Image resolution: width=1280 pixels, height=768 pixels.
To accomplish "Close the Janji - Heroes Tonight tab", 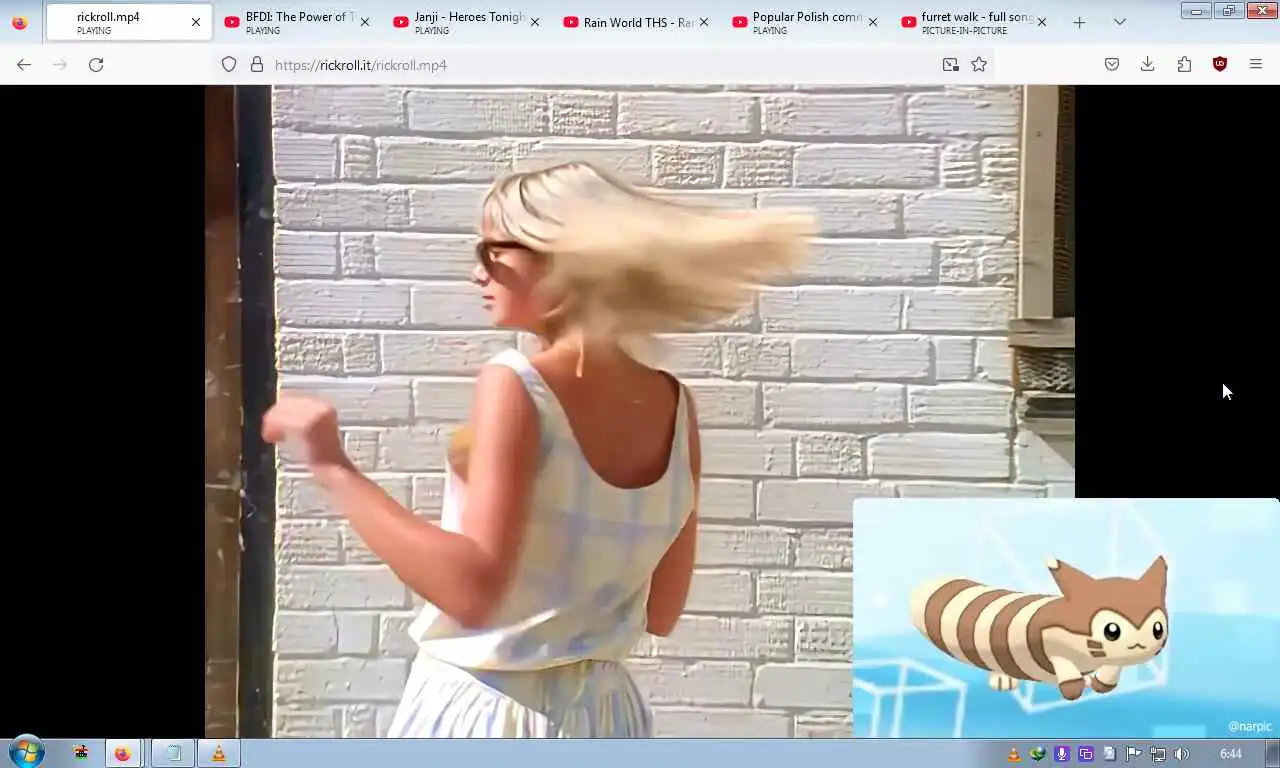I will click(x=534, y=22).
